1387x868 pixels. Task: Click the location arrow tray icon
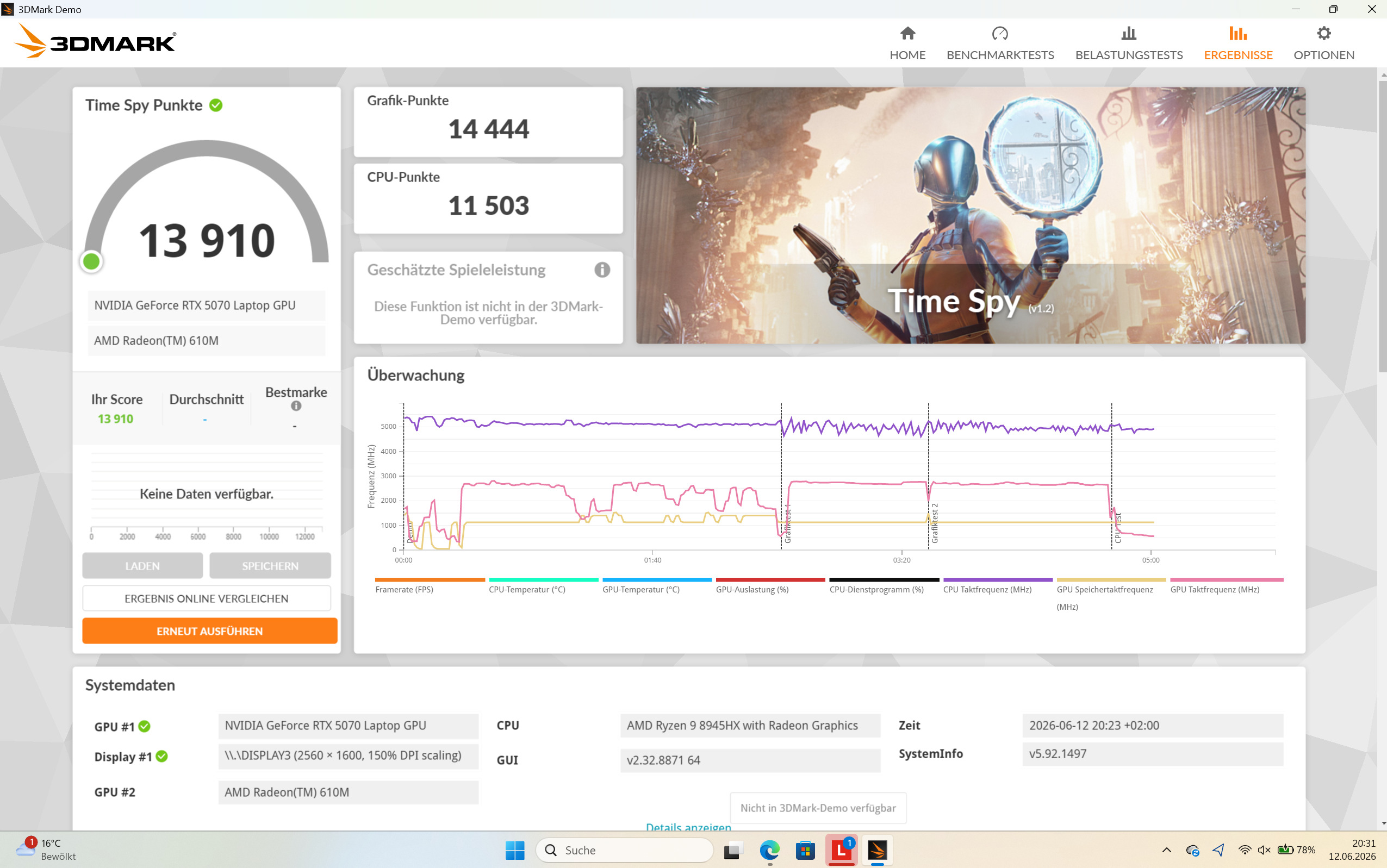(1218, 850)
